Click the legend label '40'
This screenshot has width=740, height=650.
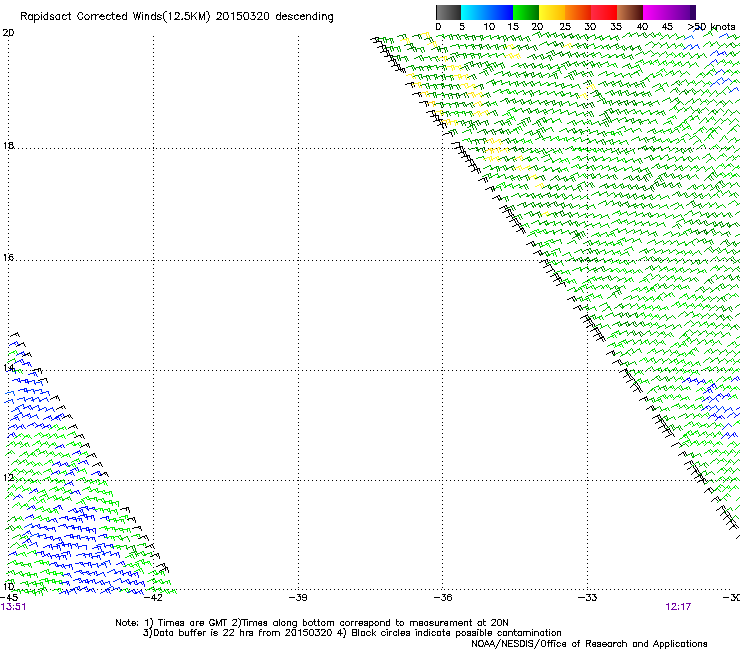tap(642, 27)
